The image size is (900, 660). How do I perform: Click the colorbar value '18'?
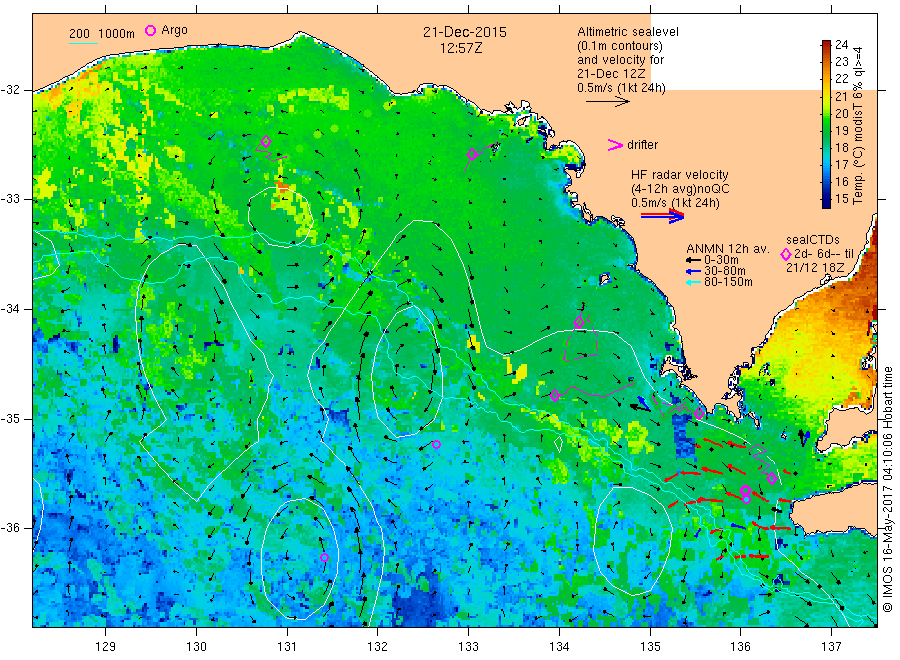pos(841,147)
